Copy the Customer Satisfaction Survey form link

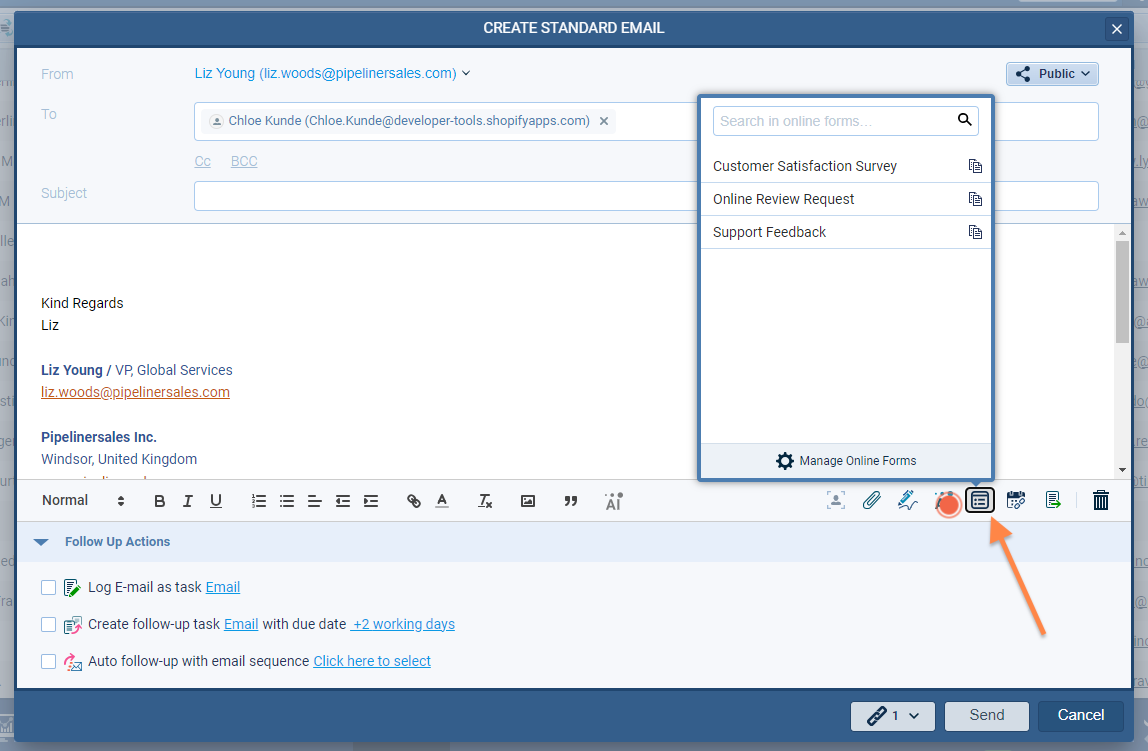[975, 167]
